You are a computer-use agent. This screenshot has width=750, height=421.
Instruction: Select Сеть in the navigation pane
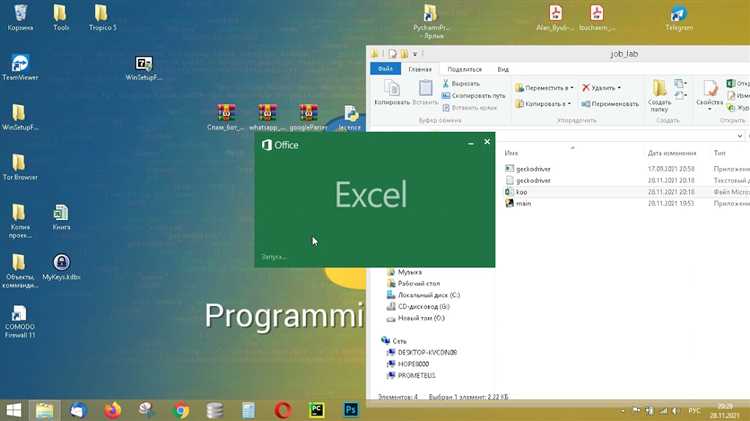[394, 341]
